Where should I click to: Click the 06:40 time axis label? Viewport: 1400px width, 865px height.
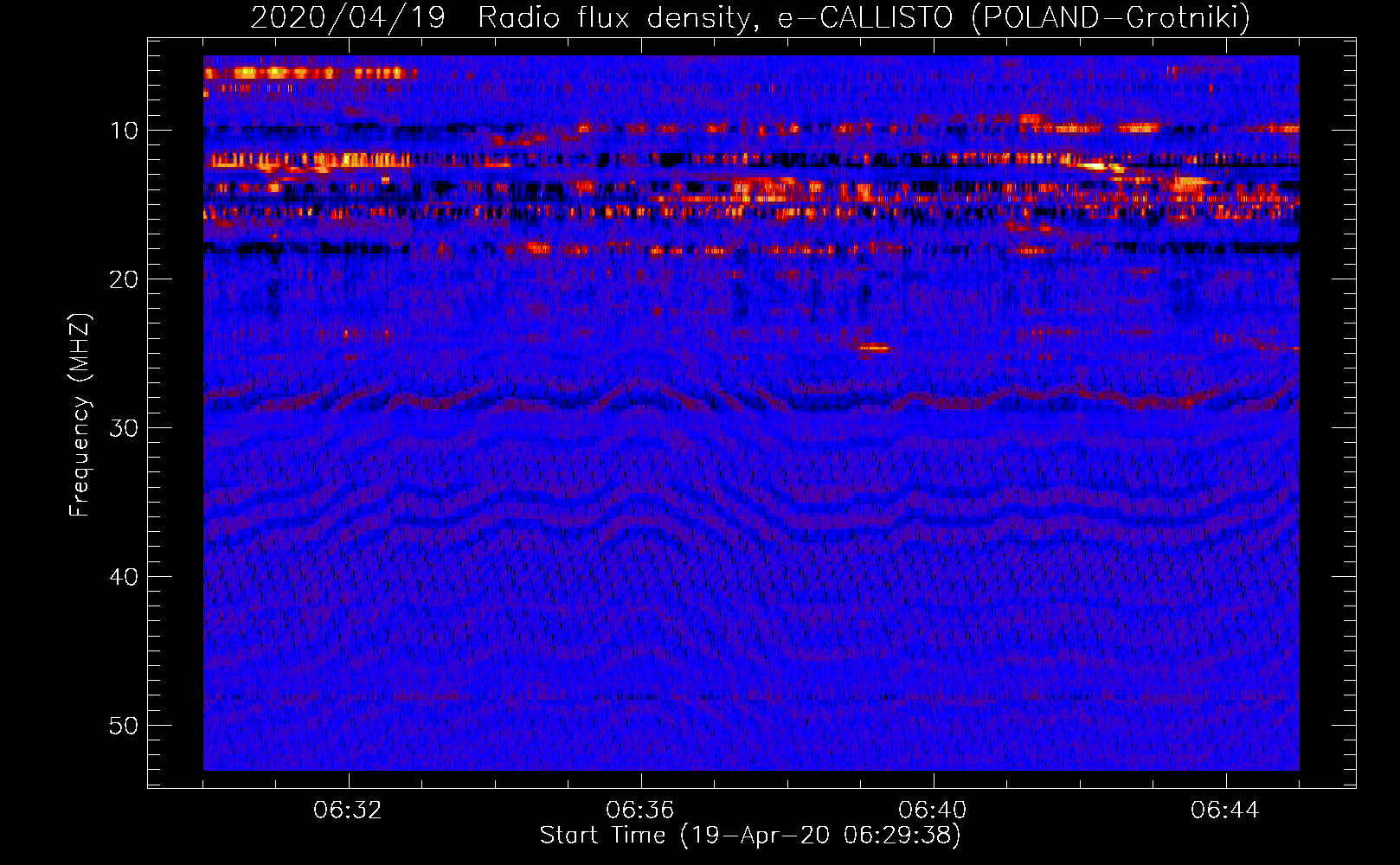[x=933, y=810]
